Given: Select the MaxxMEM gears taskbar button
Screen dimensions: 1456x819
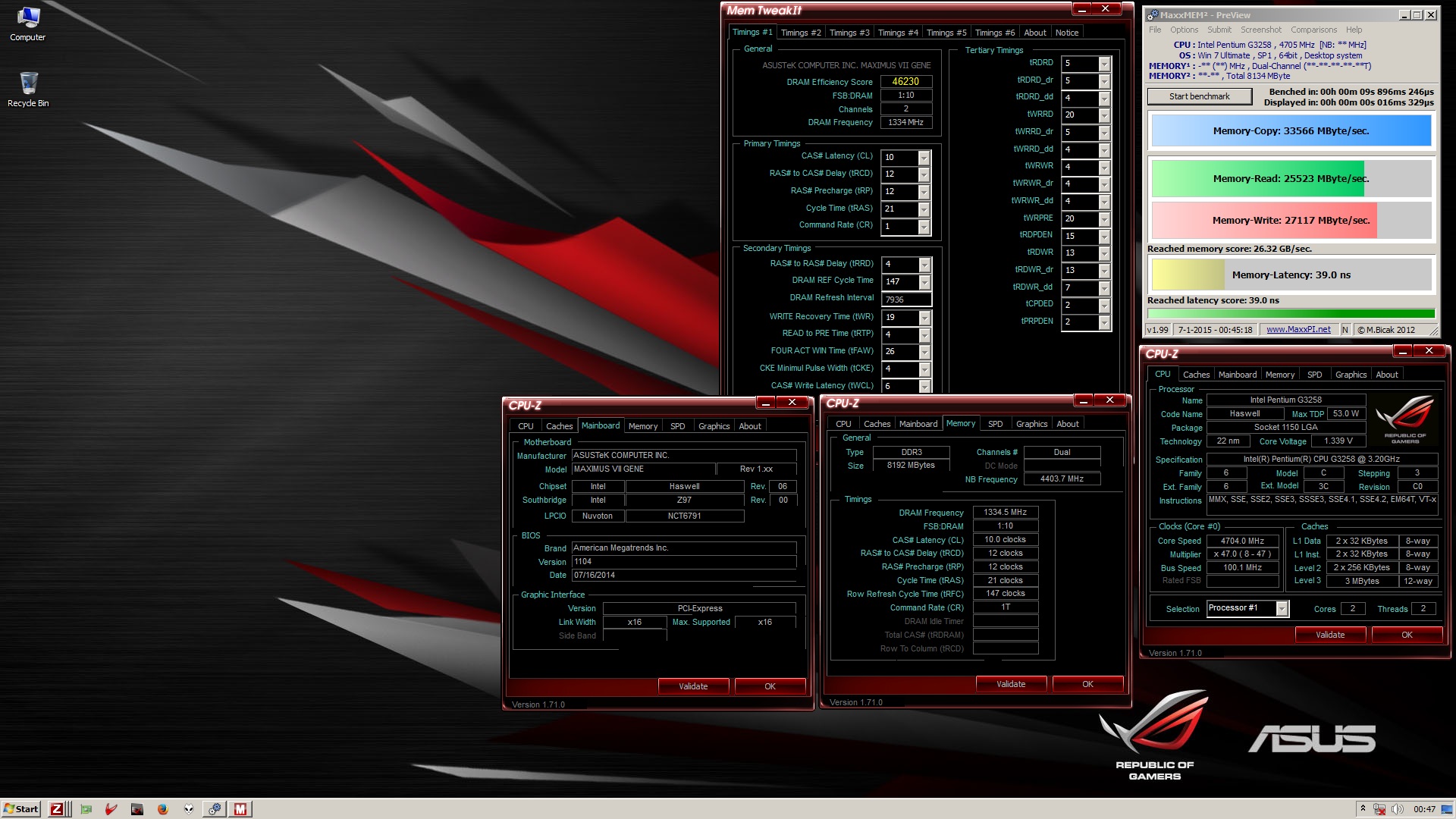Looking at the screenshot, I should (x=215, y=809).
